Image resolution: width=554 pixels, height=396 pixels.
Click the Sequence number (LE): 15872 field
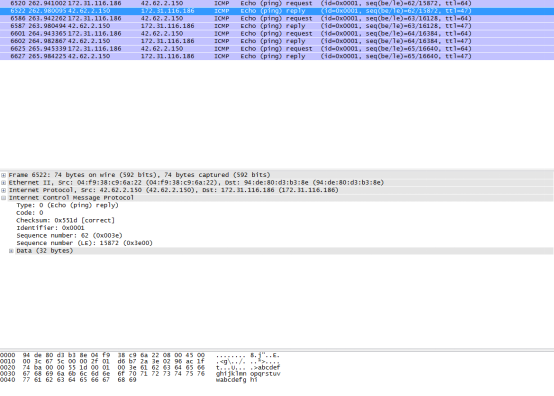coord(84,243)
